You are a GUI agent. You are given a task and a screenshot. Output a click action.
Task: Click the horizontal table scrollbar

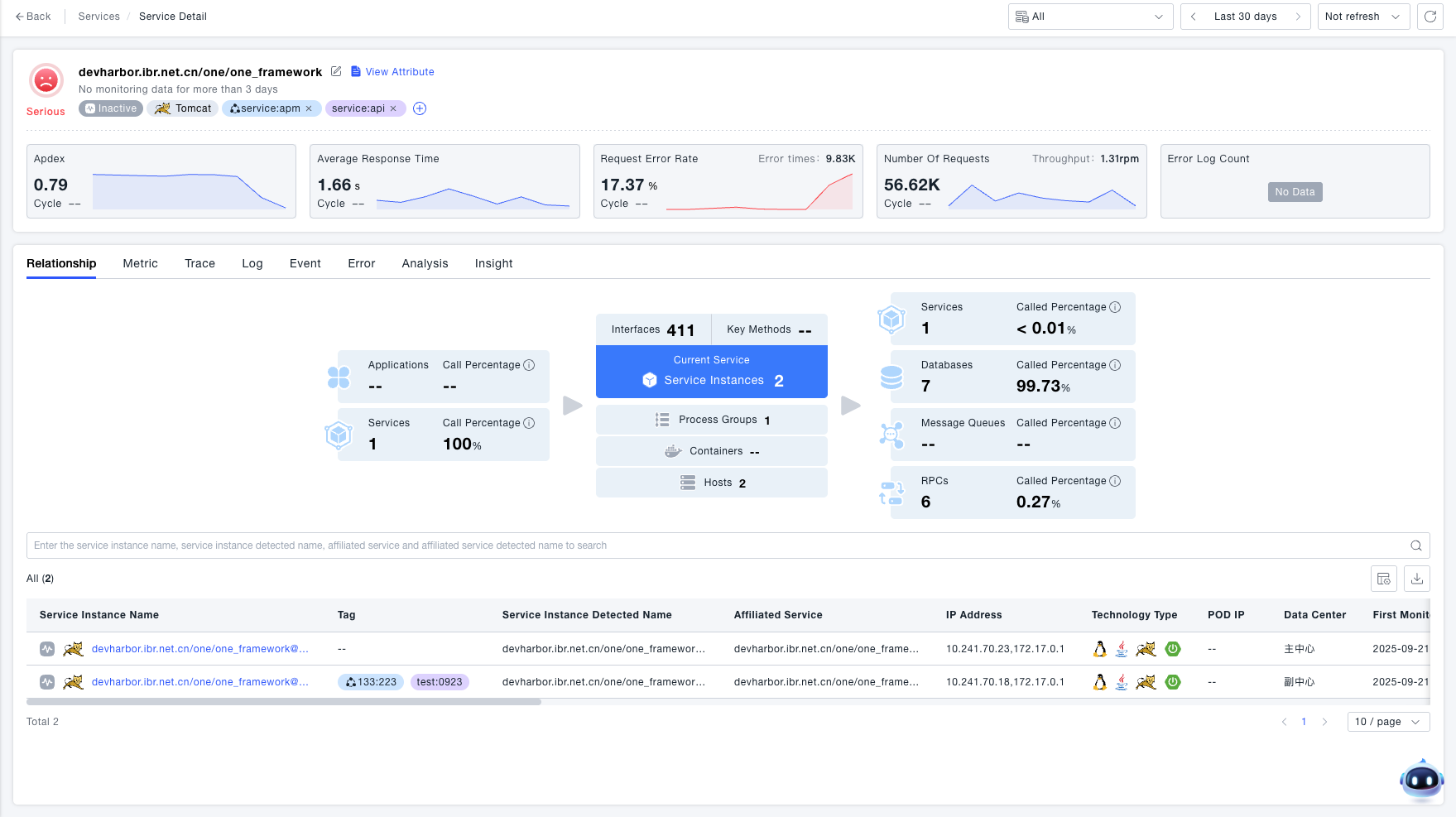pyautogui.click(x=284, y=702)
